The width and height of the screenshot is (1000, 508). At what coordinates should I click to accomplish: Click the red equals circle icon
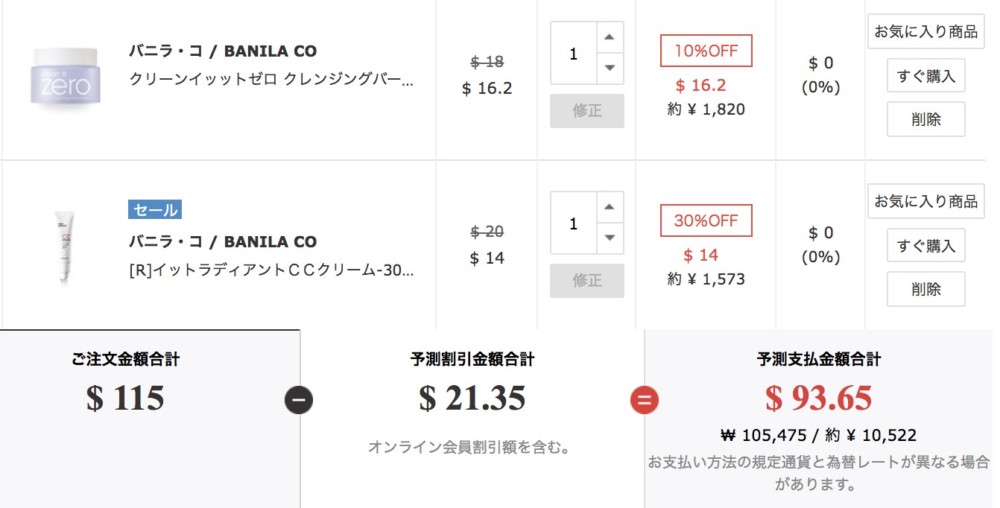click(644, 400)
